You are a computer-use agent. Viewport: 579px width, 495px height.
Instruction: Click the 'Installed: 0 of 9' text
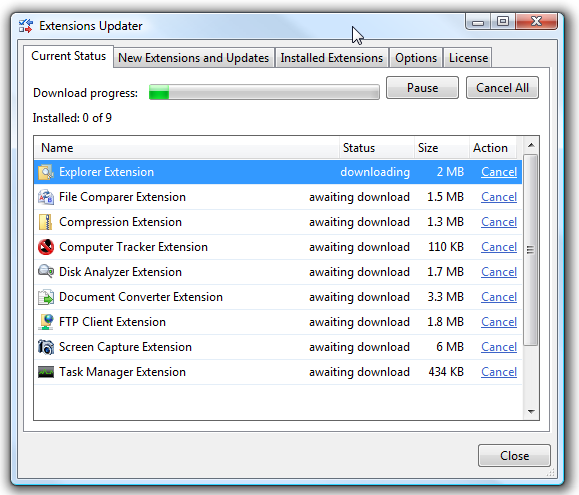point(72,118)
